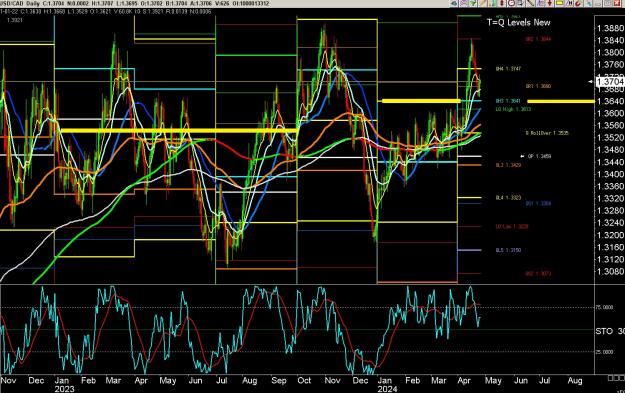Screen dimensions: 625x393
Task: Click the 25.0000 stochastic level label
Action: (x=604, y=352)
